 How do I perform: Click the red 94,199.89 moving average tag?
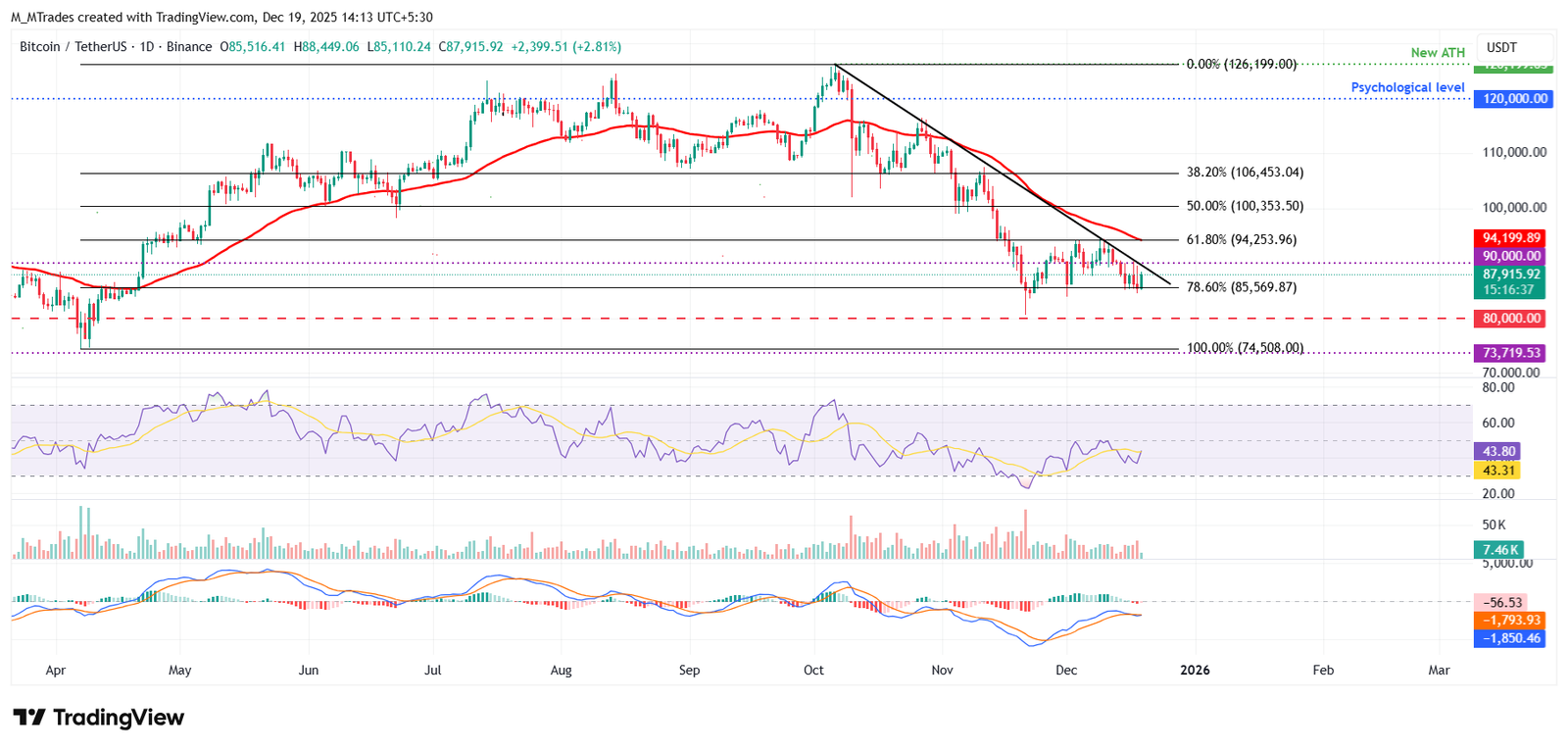[1510, 238]
